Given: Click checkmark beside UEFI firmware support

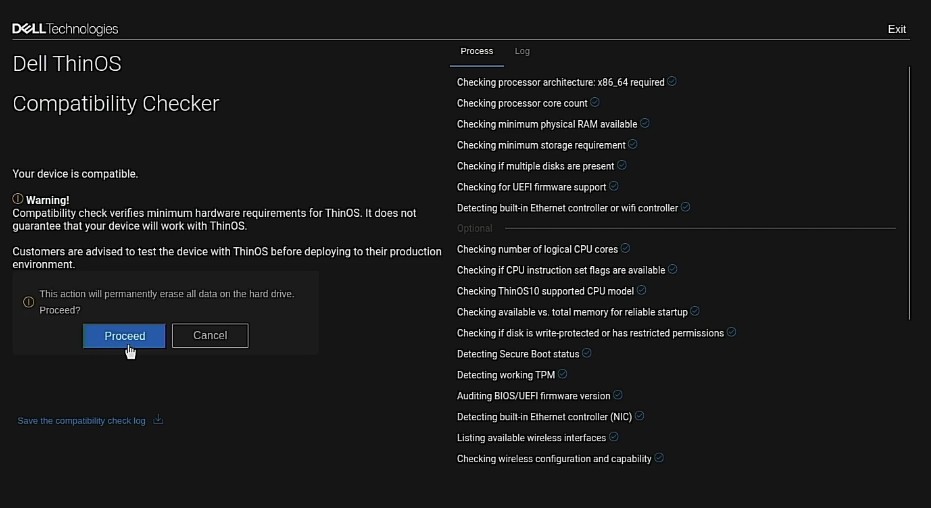Looking at the screenshot, I should pos(614,187).
